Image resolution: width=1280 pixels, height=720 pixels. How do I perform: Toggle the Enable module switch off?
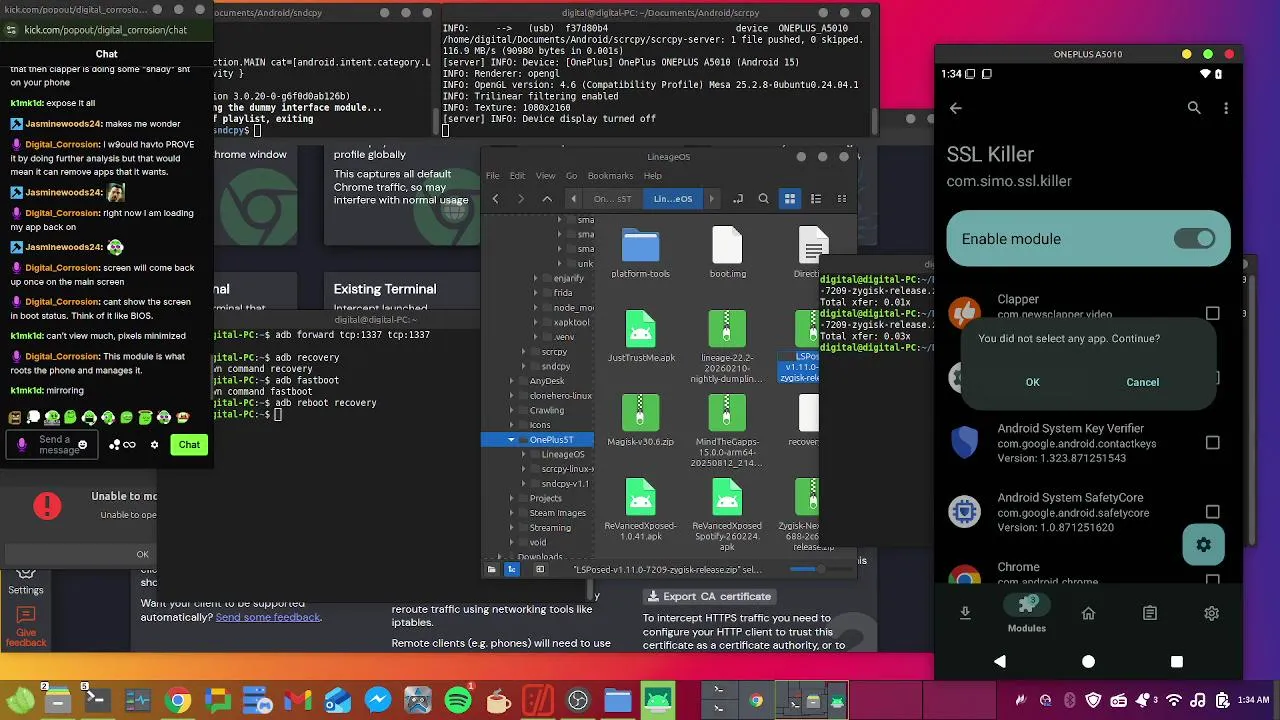coord(1194,239)
